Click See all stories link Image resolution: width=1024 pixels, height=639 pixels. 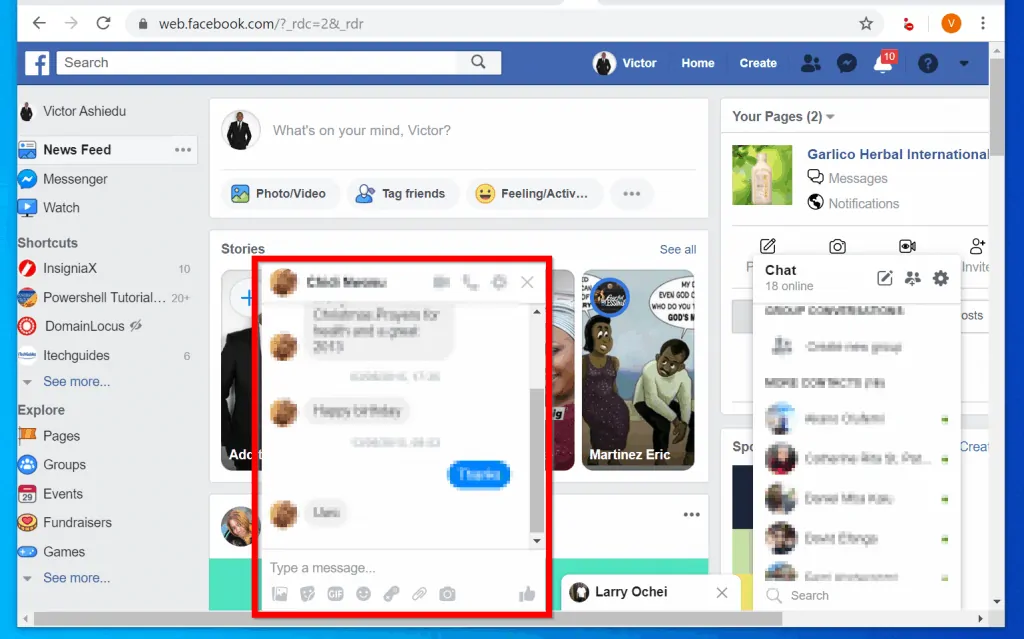click(x=678, y=250)
